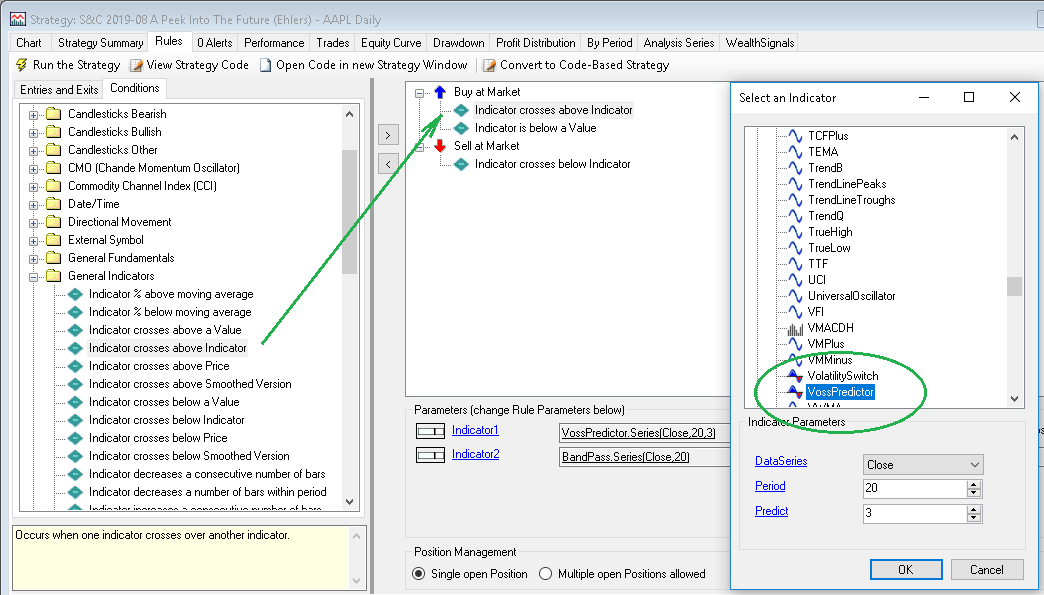Click the Indicator2 parameter slider icon

click(x=429, y=455)
